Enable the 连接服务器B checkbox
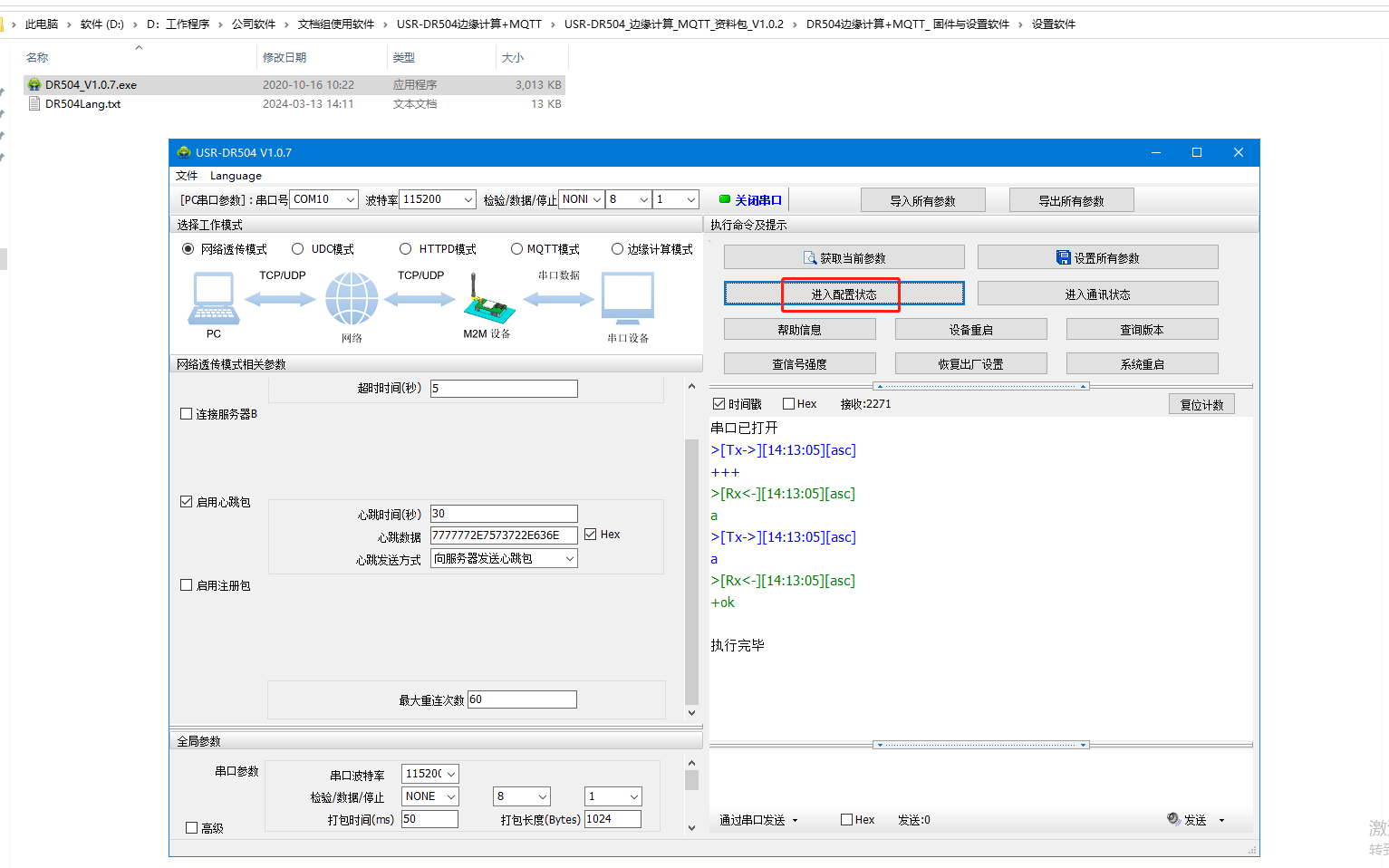 (187, 414)
